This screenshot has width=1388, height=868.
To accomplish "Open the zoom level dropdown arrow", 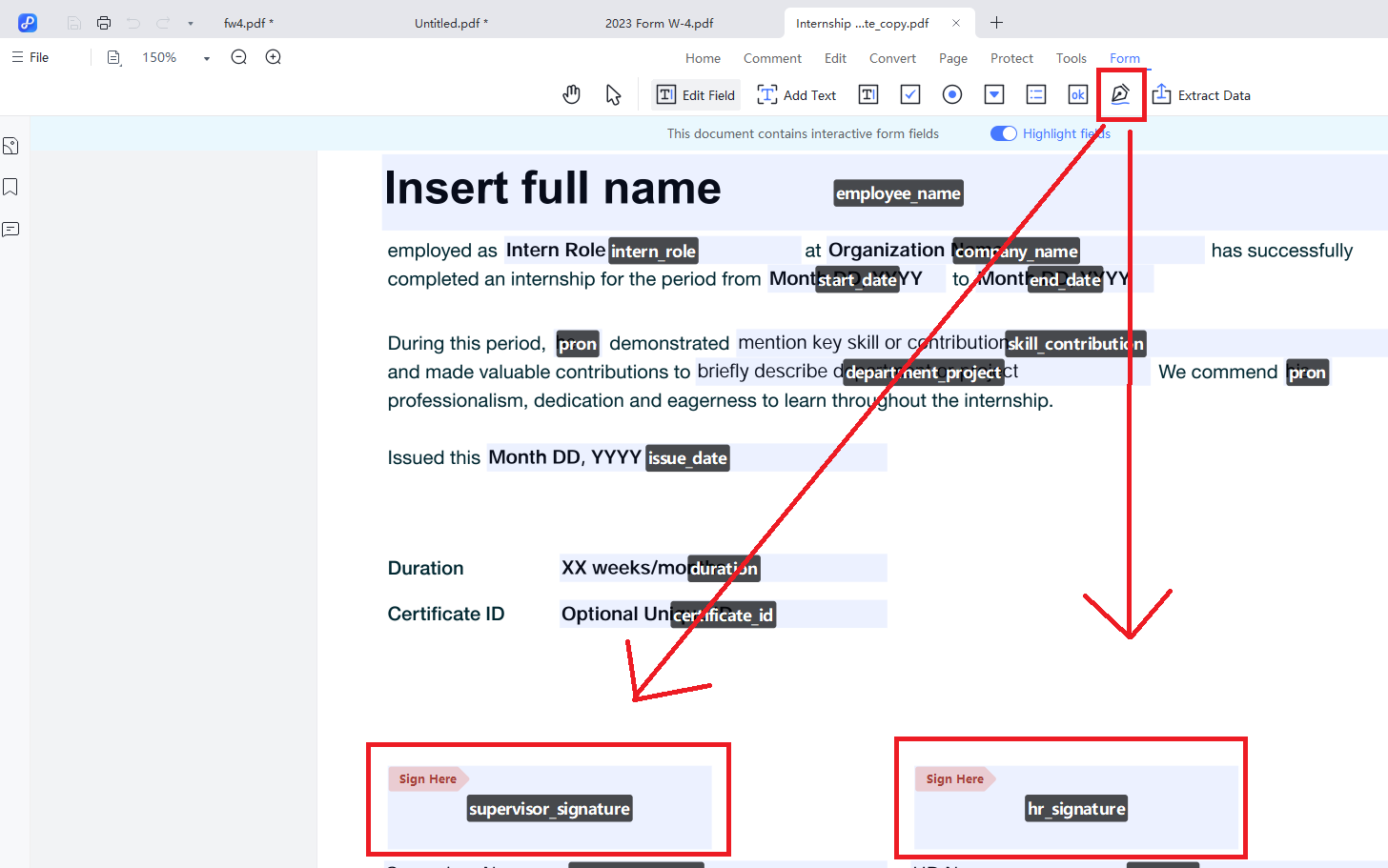I will pyautogui.click(x=206, y=58).
